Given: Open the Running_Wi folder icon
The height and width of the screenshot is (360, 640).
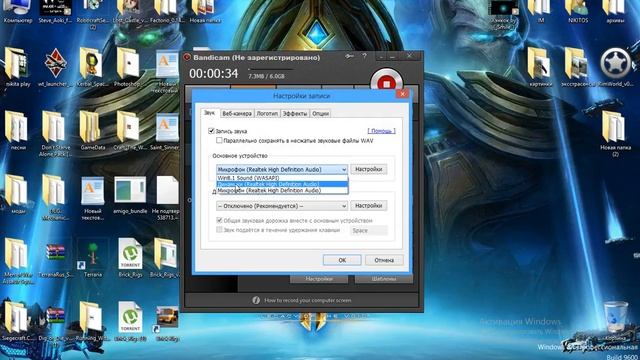Looking at the screenshot, I should coord(92,322).
